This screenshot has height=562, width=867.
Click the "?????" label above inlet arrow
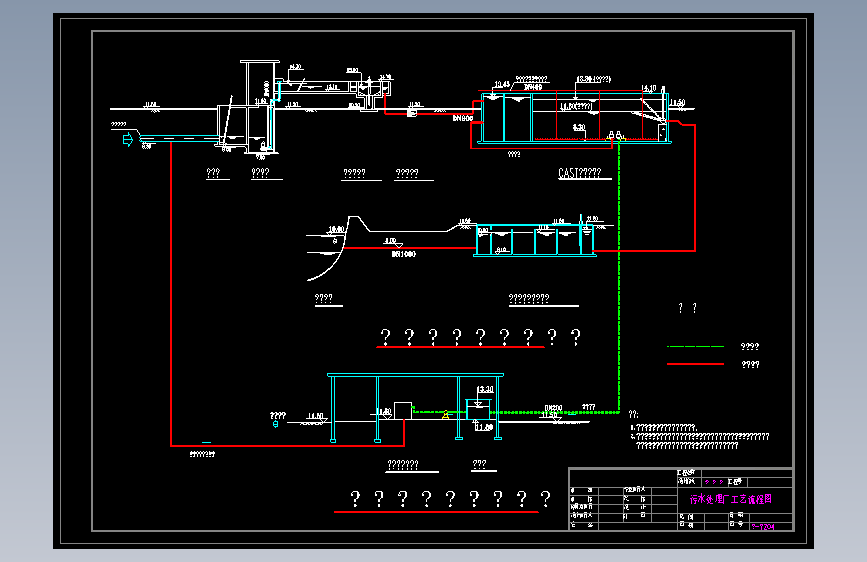click(119, 124)
